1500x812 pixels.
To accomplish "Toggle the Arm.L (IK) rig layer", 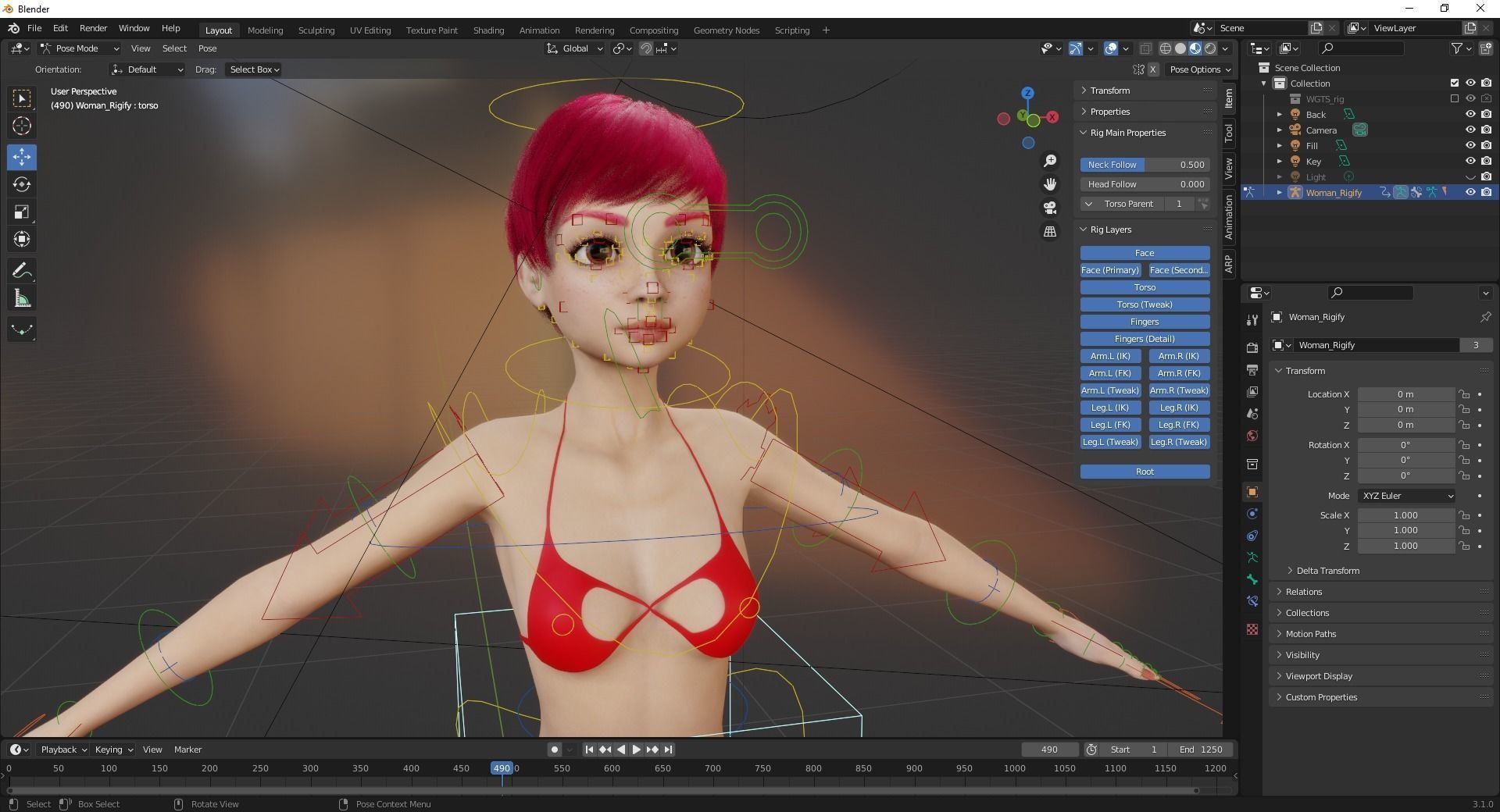I will [x=1110, y=356].
